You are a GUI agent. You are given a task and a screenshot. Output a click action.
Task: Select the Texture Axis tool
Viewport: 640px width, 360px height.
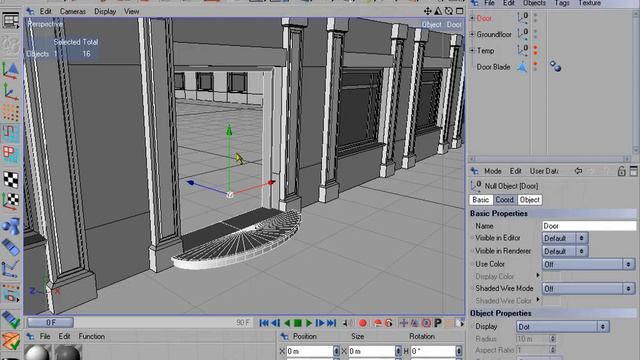click(11, 200)
